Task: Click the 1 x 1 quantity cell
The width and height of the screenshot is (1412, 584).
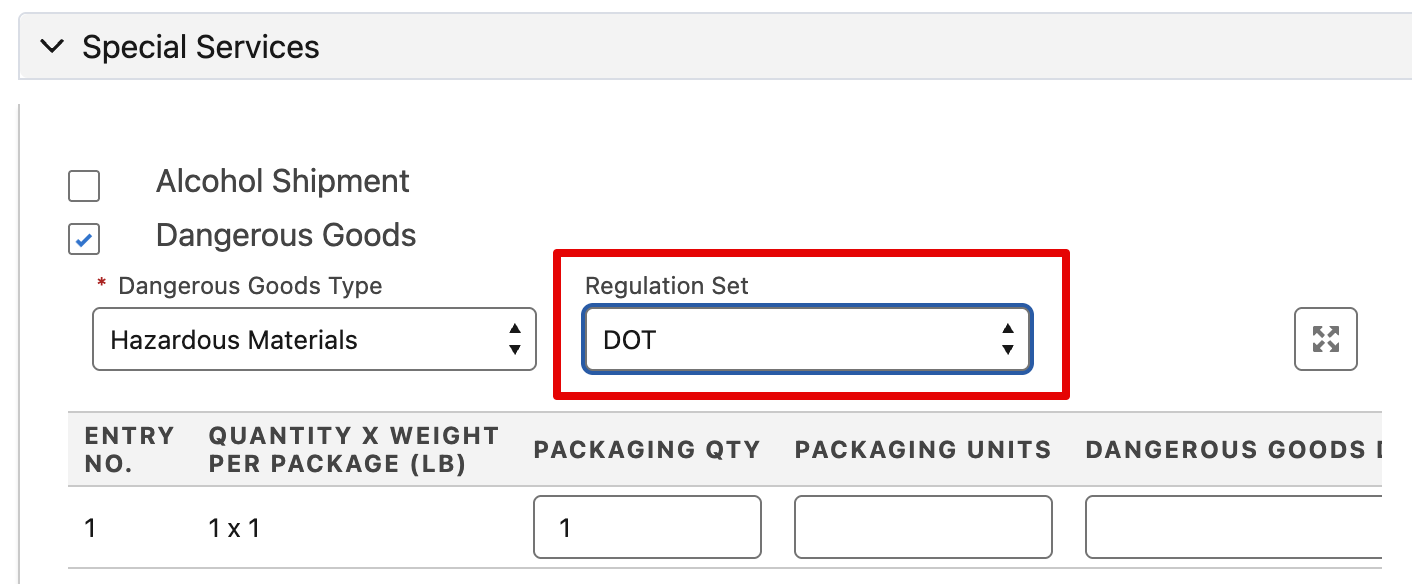Action: 235,528
